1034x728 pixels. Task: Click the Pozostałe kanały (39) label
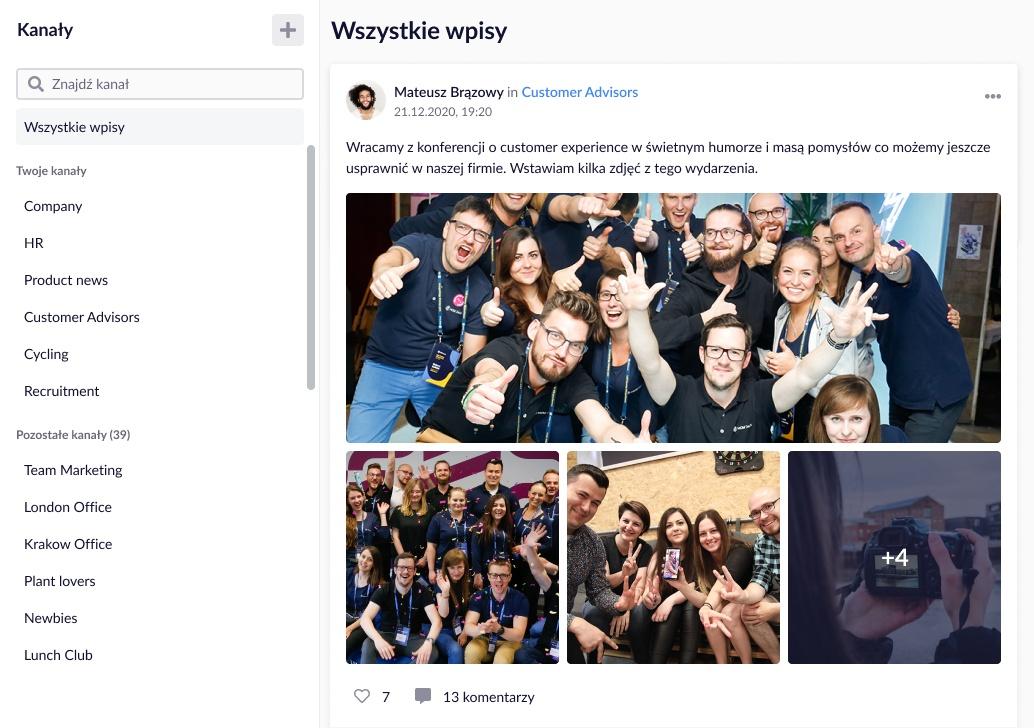click(x=73, y=435)
